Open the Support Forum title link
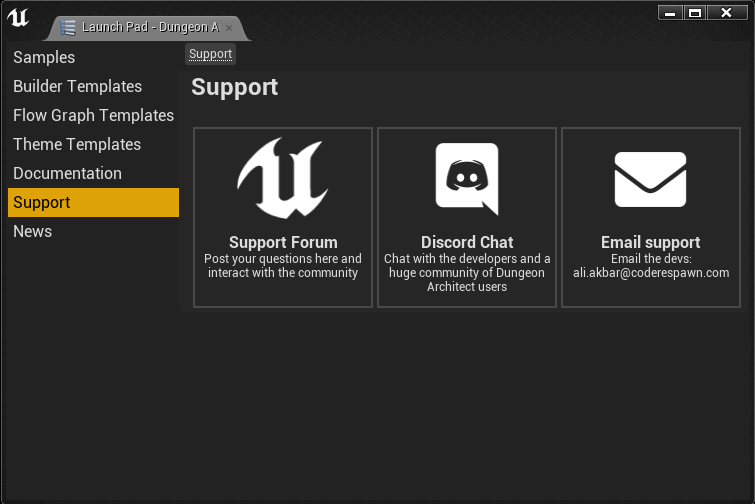Image resolution: width=755 pixels, height=504 pixels. 283,242
